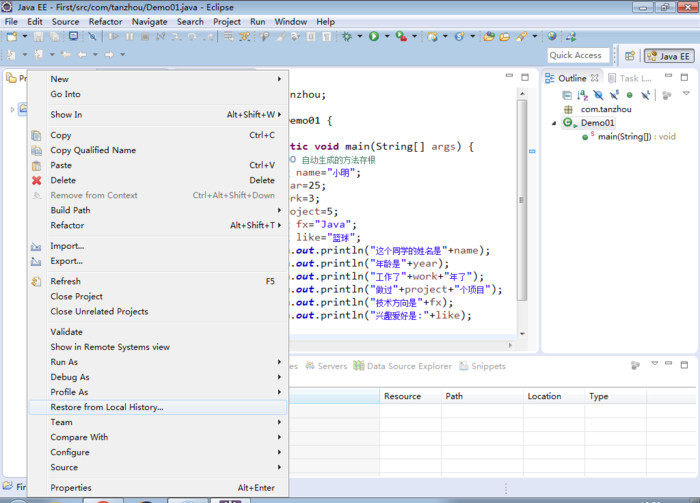Image resolution: width=700 pixels, height=503 pixels.
Task: Select the Java EE perspective button
Action: pyautogui.click(x=669, y=56)
